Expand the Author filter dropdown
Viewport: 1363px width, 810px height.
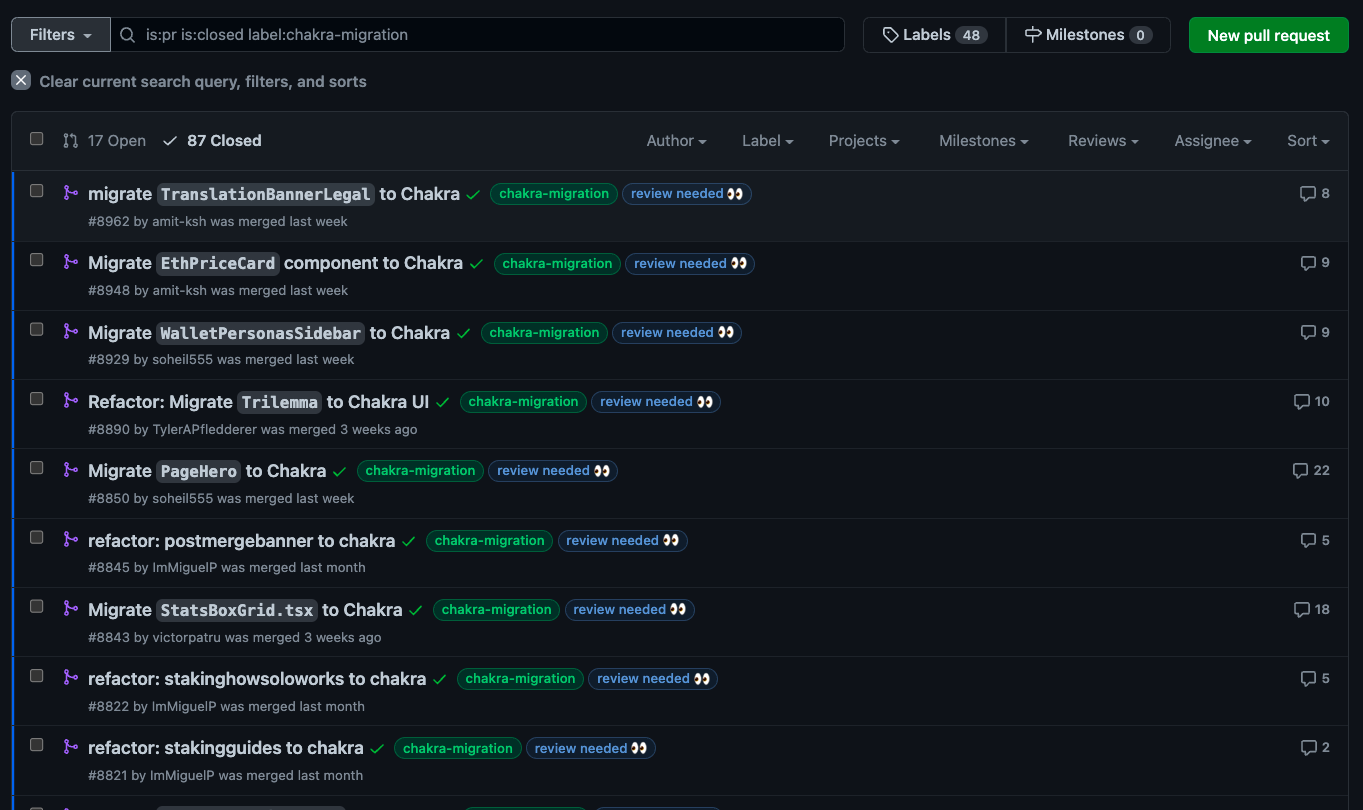pos(676,141)
